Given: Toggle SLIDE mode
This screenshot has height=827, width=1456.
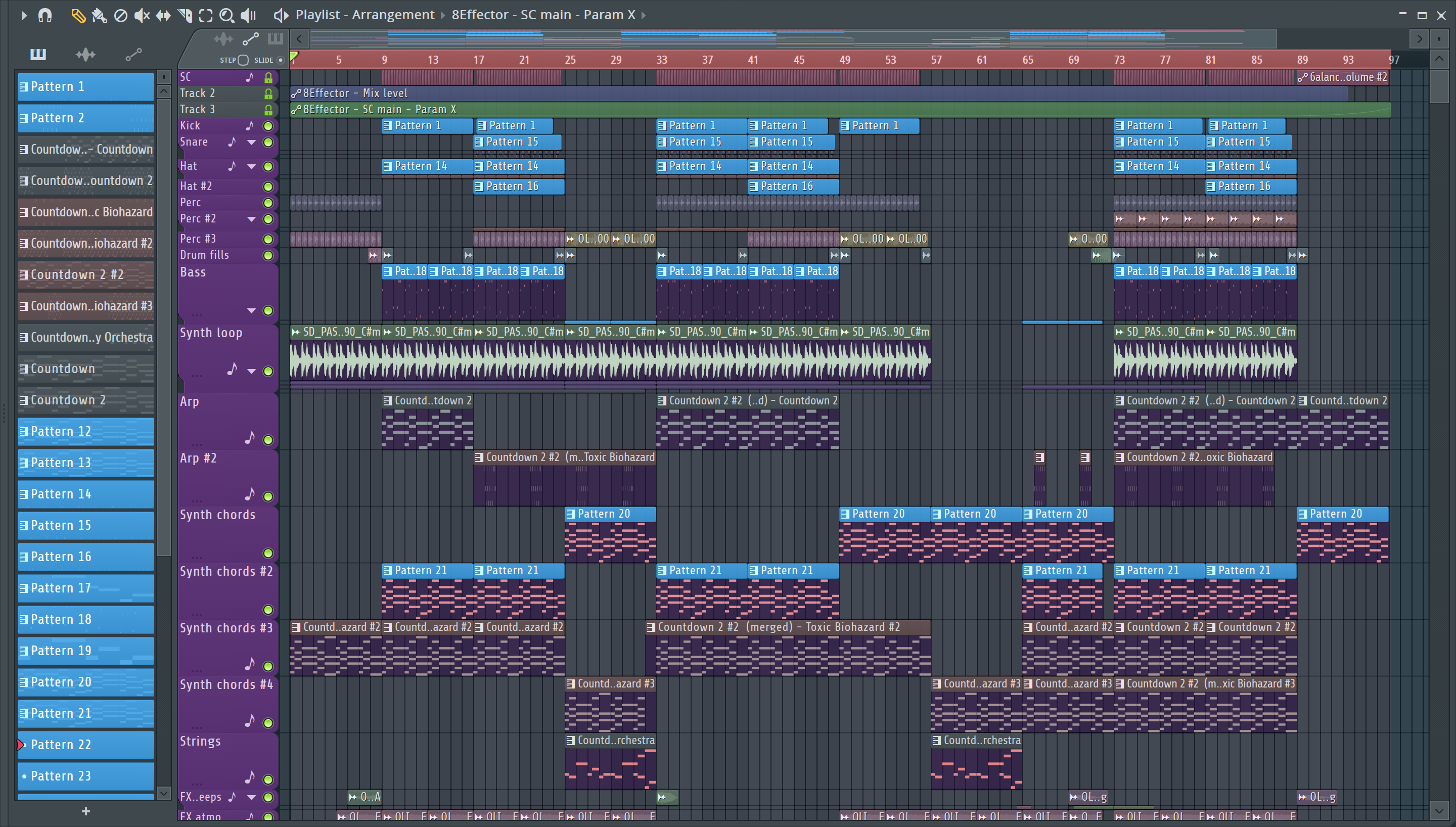Looking at the screenshot, I should click(280, 60).
